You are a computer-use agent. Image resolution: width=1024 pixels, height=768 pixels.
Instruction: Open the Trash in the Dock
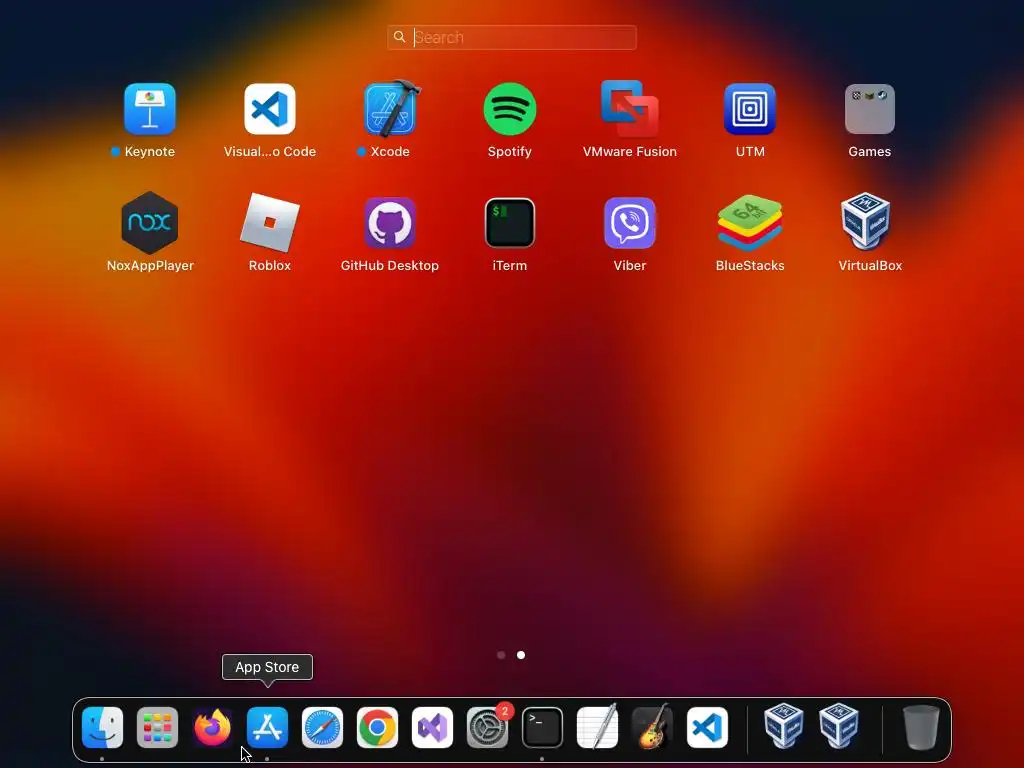click(921, 727)
